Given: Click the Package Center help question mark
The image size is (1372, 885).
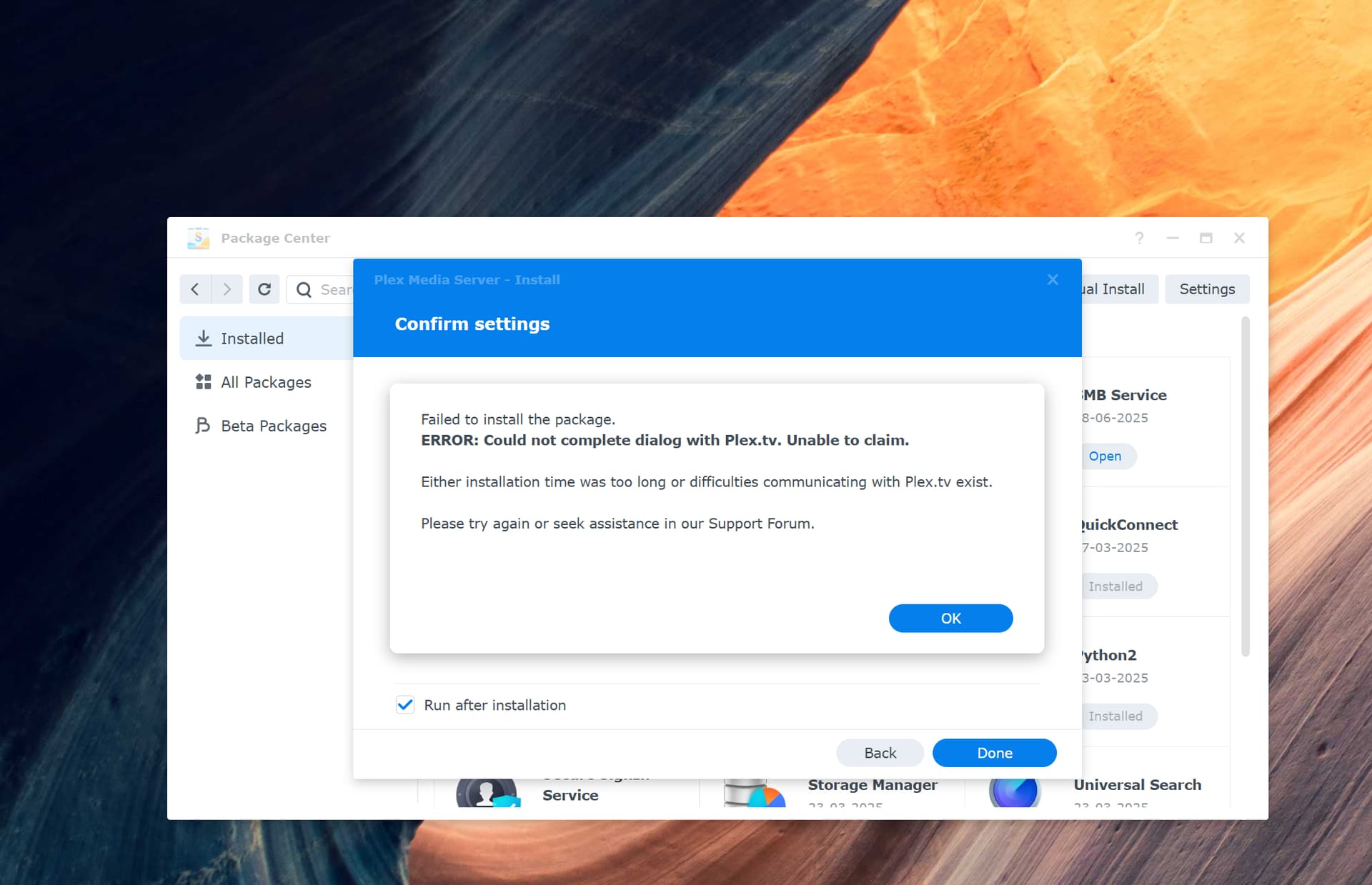Looking at the screenshot, I should tap(1139, 238).
